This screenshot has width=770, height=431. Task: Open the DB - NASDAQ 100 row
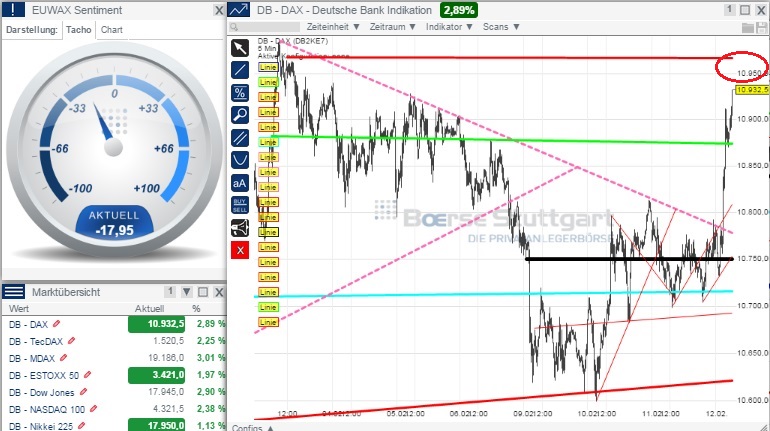click(x=114, y=408)
